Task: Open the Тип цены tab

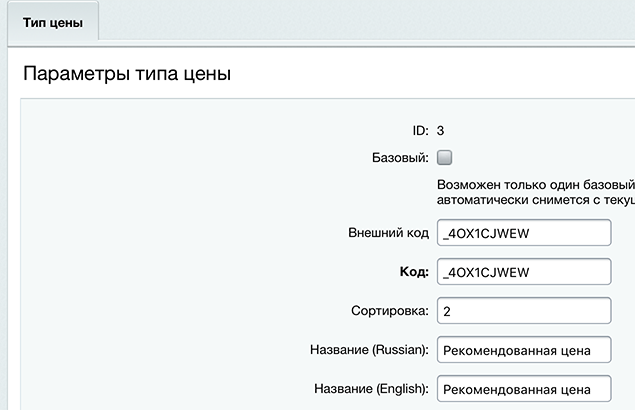Action: click(53, 22)
